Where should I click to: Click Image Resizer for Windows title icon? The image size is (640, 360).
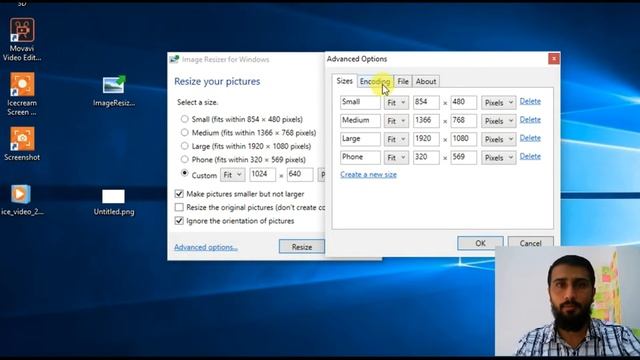click(174, 60)
